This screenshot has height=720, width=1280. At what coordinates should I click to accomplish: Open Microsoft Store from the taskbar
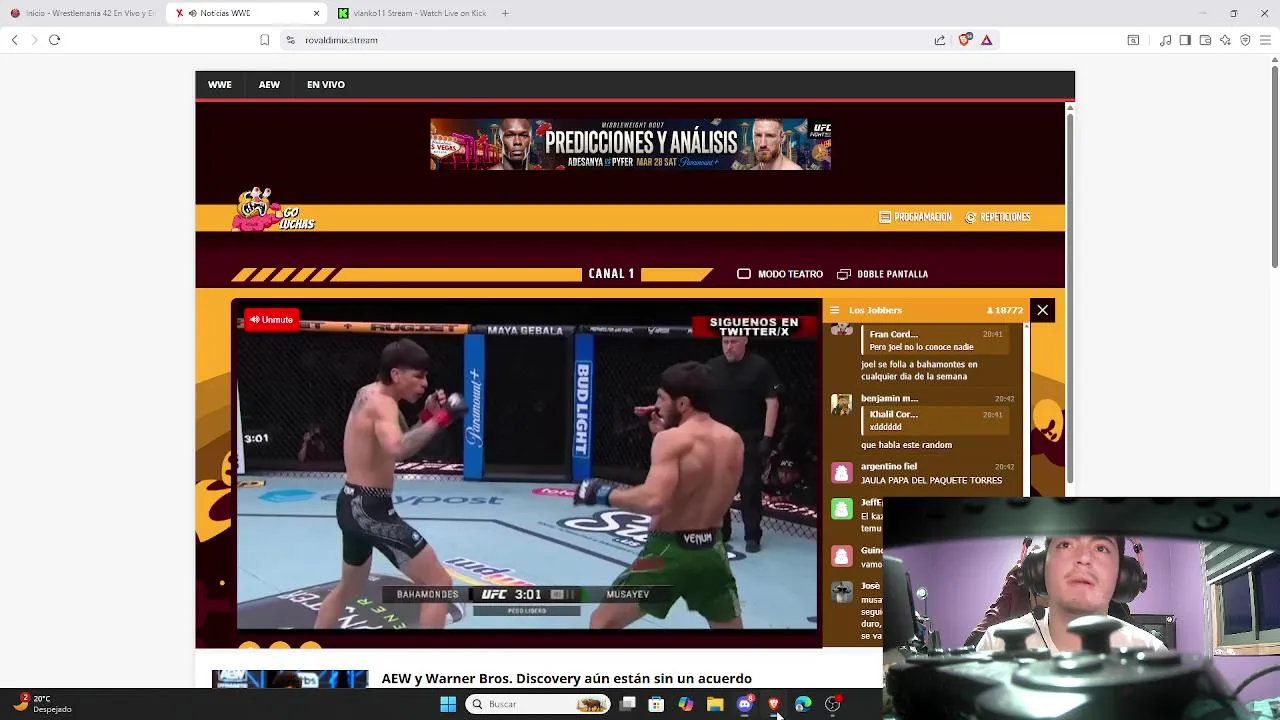point(656,704)
